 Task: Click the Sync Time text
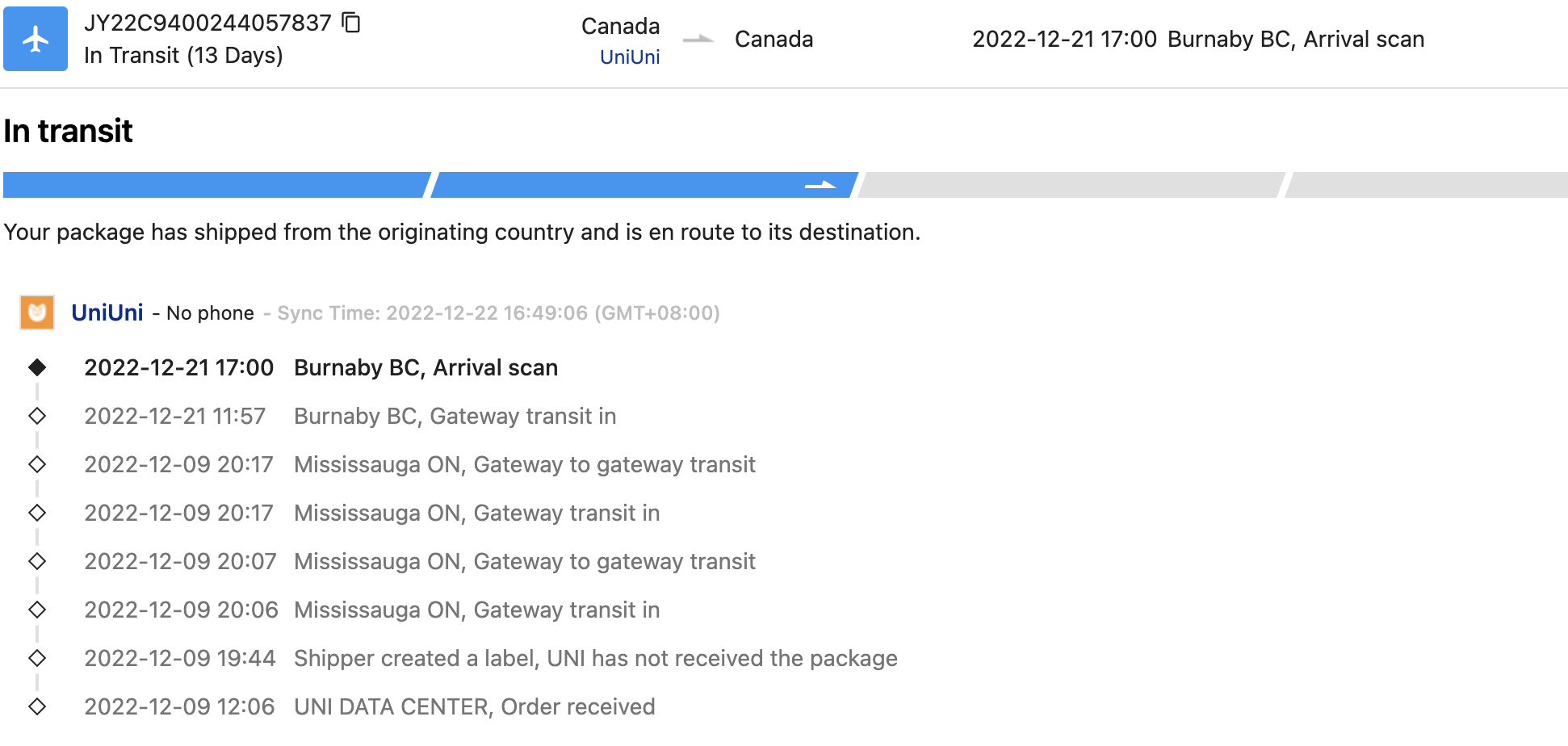point(498,313)
